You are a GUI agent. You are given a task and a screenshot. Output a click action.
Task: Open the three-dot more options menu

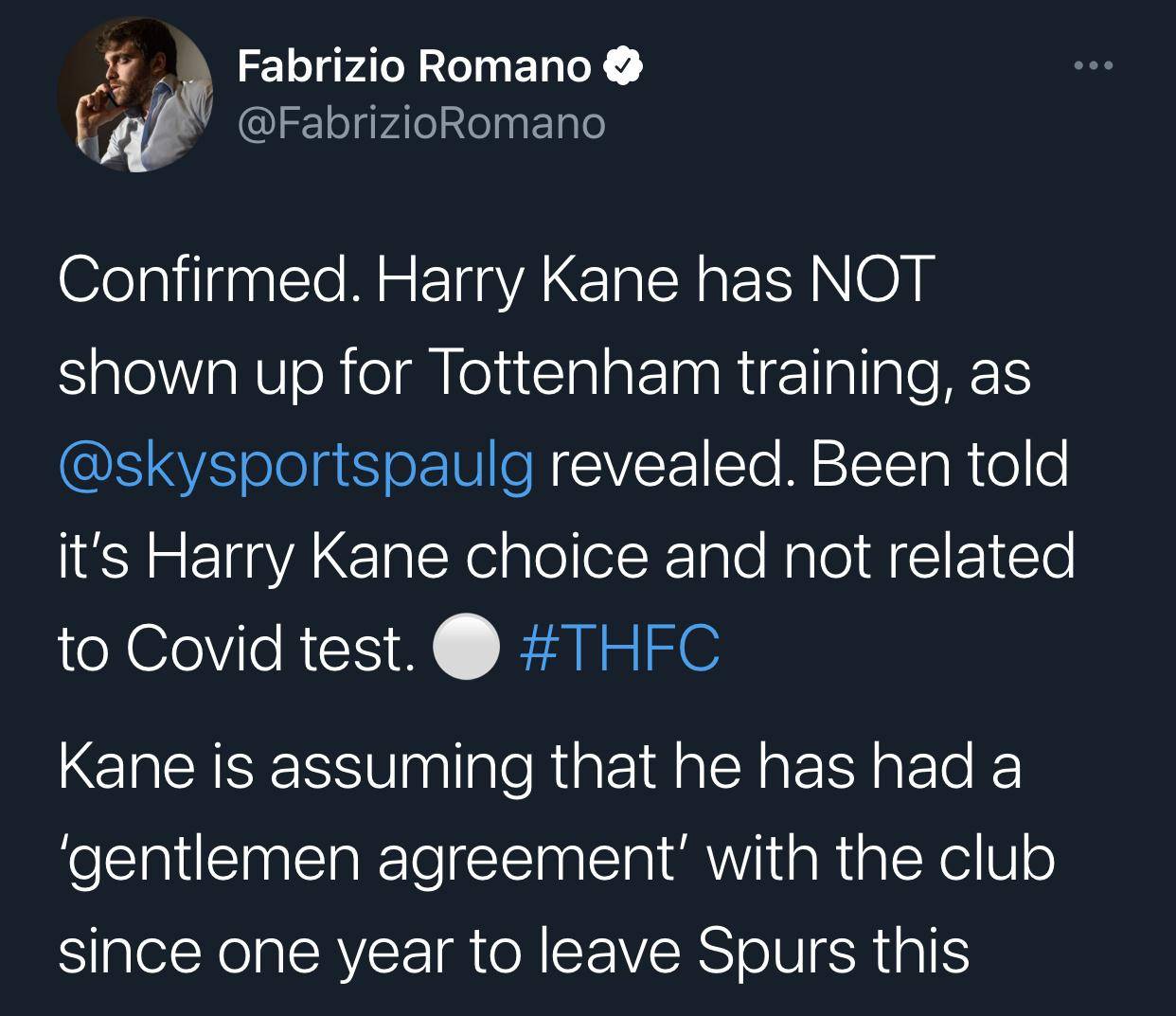1094,66
